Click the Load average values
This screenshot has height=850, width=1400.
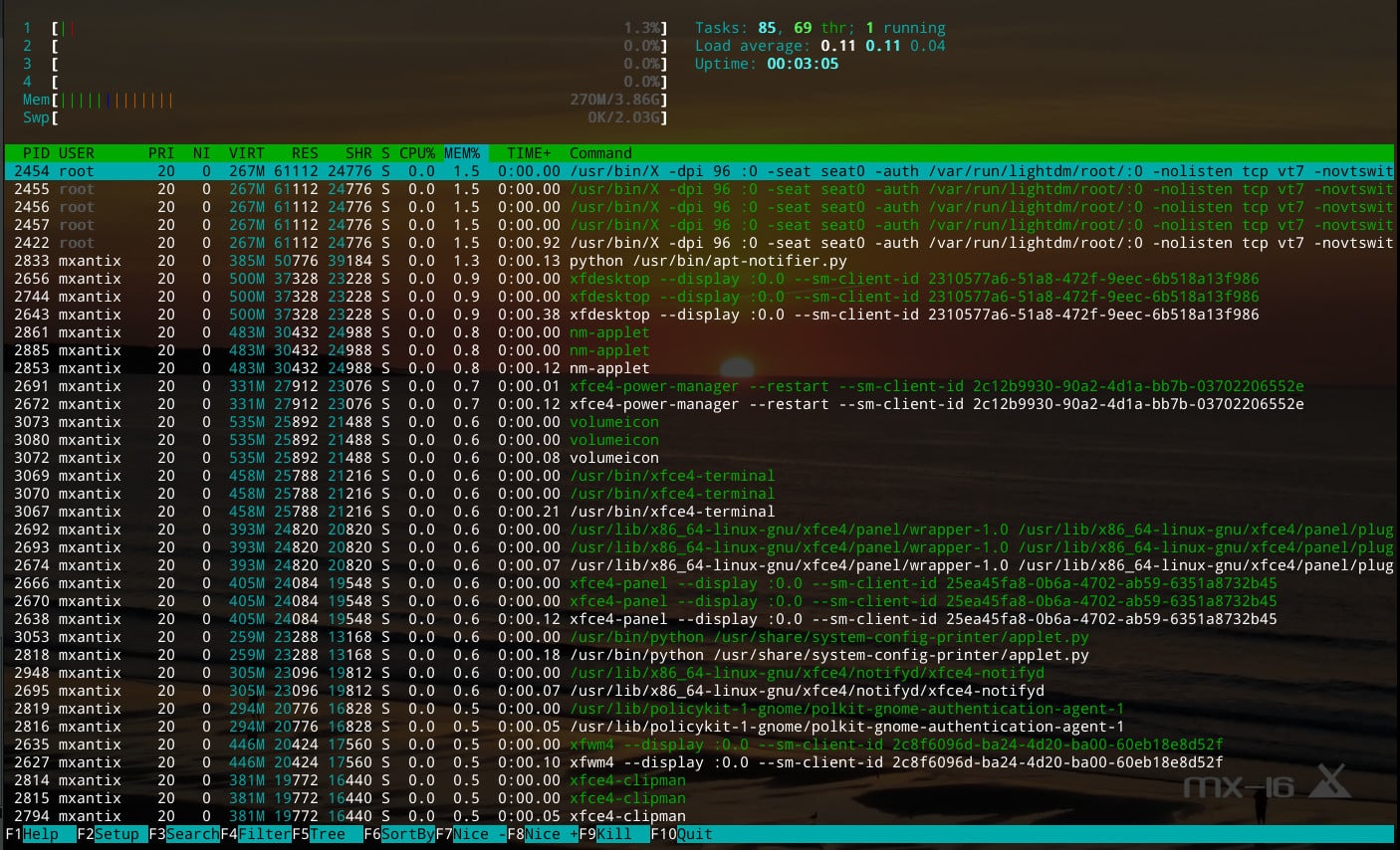tap(883, 46)
